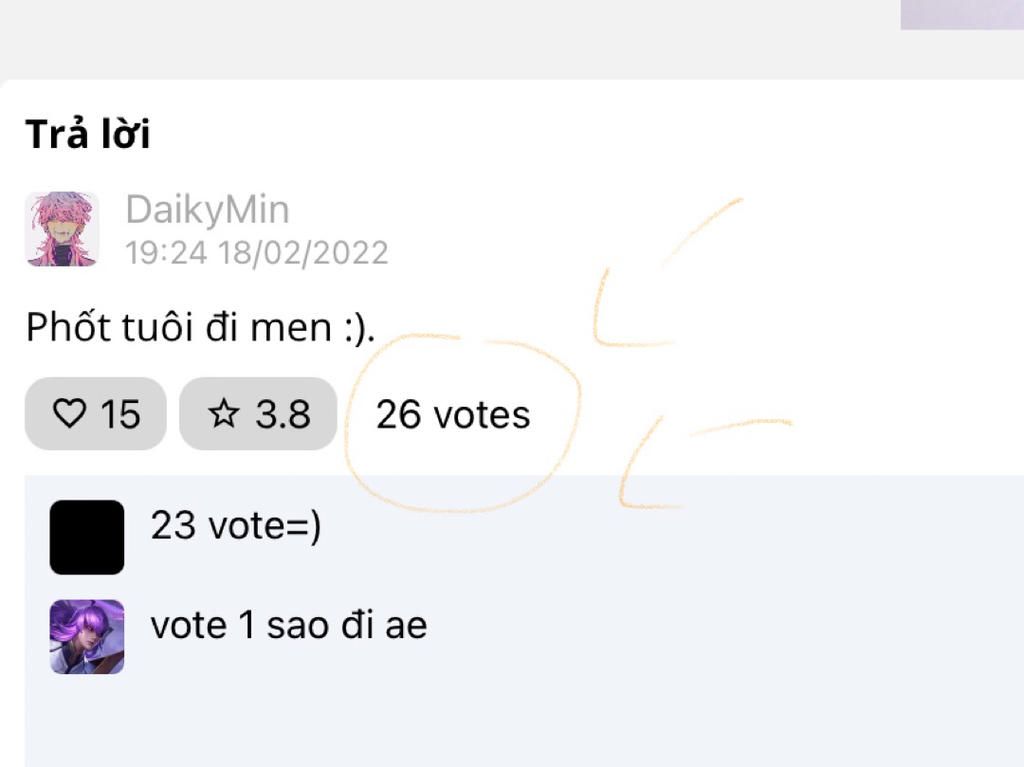This screenshot has width=1024, height=767.
Task: Open DaikyMin's pink-haired profile avatar
Action: (62, 229)
